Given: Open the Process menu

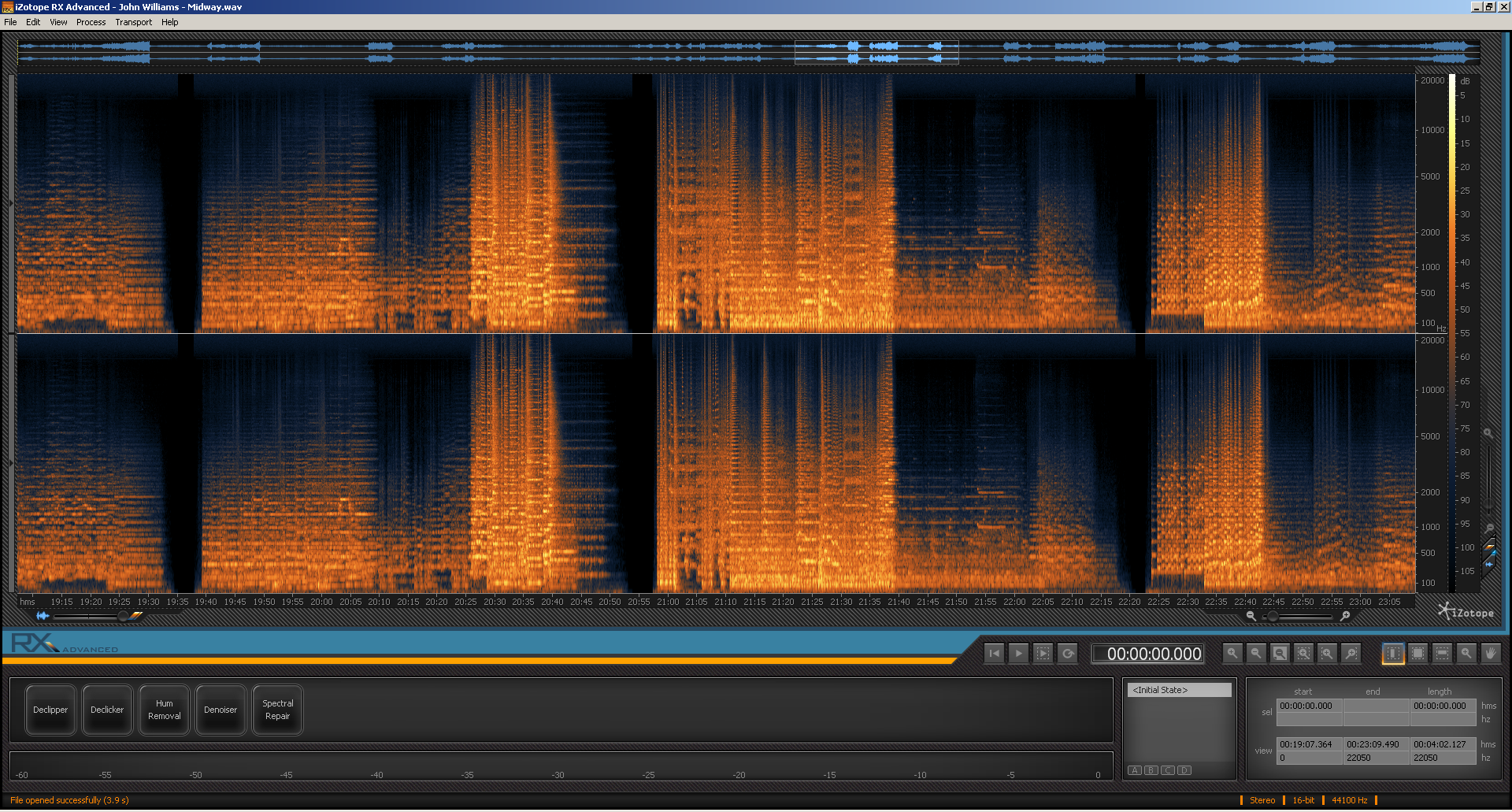Looking at the screenshot, I should pyautogui.click(x=91, y=22).
